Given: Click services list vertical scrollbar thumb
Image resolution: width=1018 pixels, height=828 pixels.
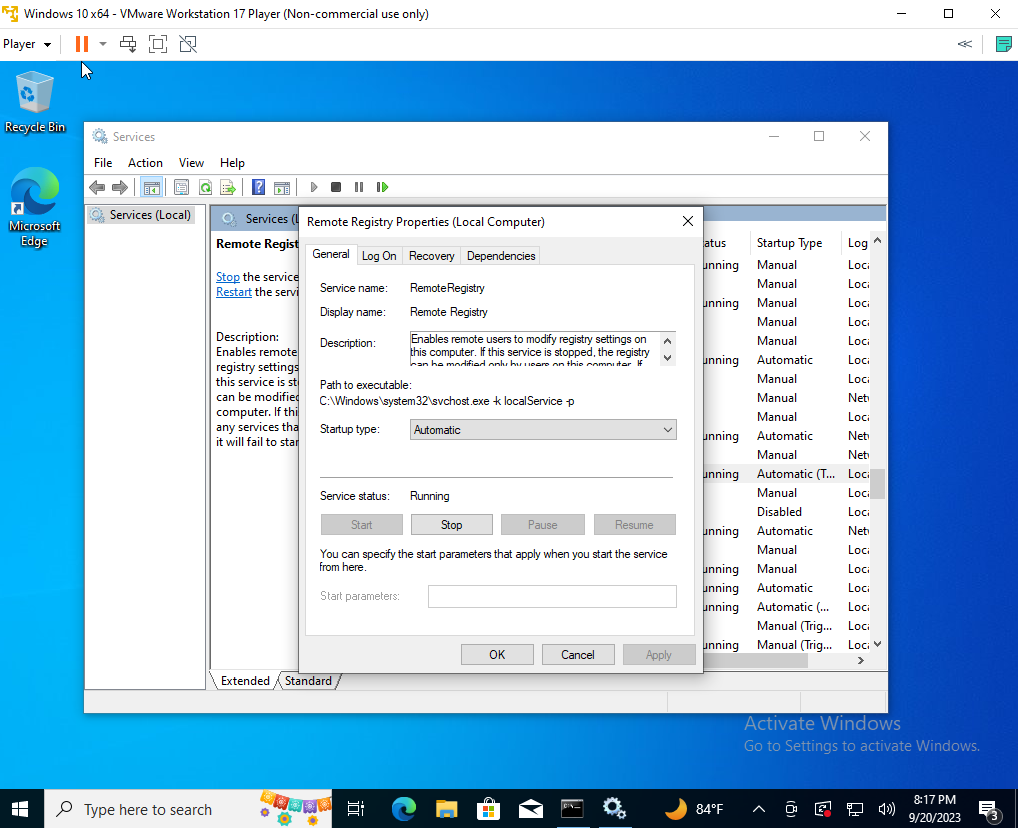Looking at the screenshot, I should tap(877, 484).
